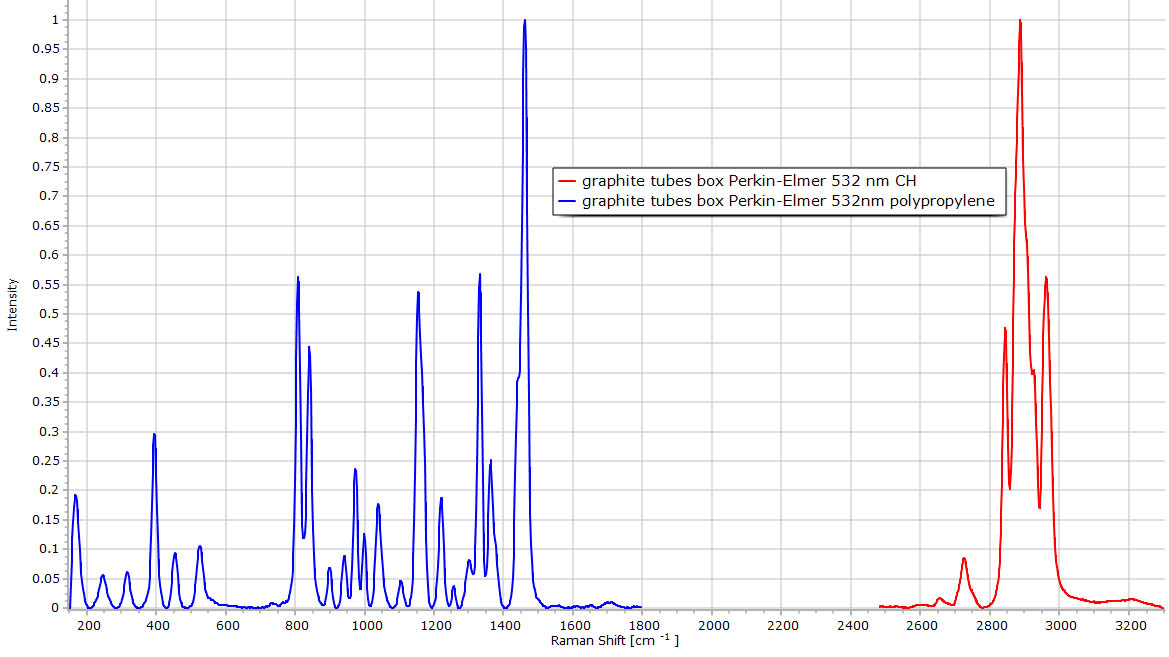Click the blue peak's tip near 1150
This screenshot has width=1169, height=657.
pyautogui.click(x=418, y=293)
